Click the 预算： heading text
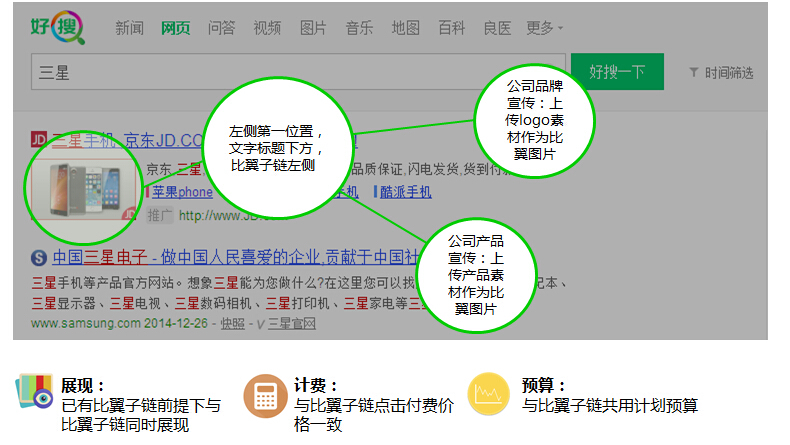 click(544, 386)
